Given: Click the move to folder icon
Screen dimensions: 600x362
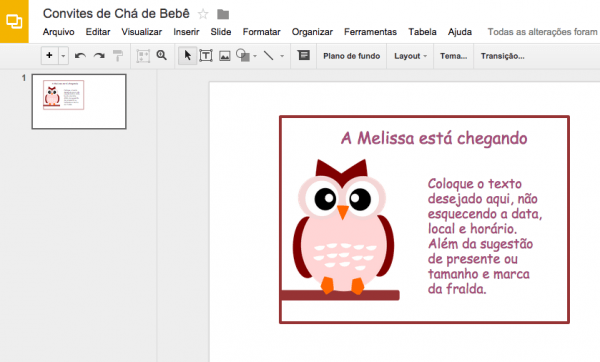Looking at the screenshot, I should tap(223, 15).
